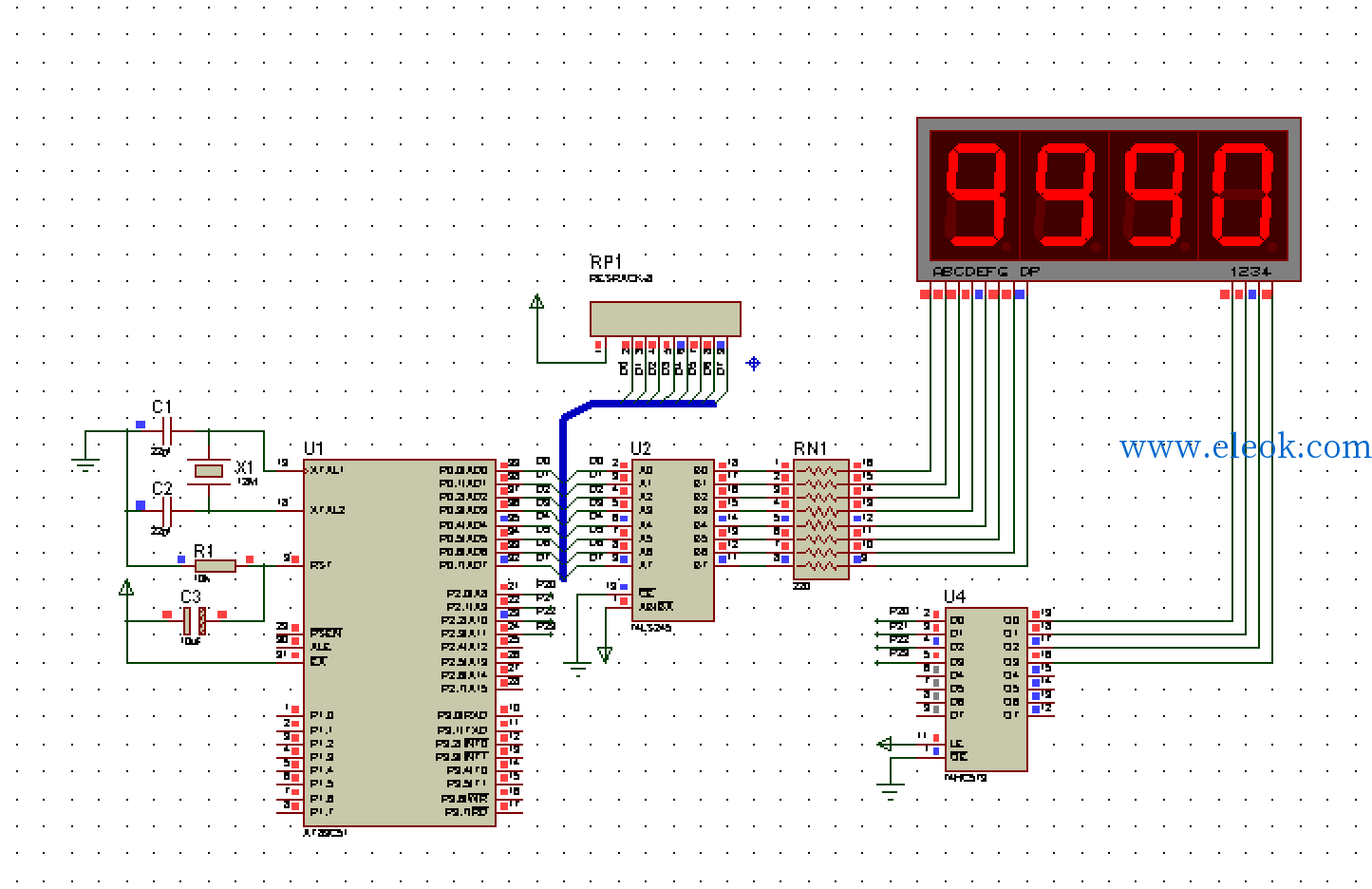1372x889 pixels.
Task: Select capacitor C1 symbol
Action: (166, 431)
